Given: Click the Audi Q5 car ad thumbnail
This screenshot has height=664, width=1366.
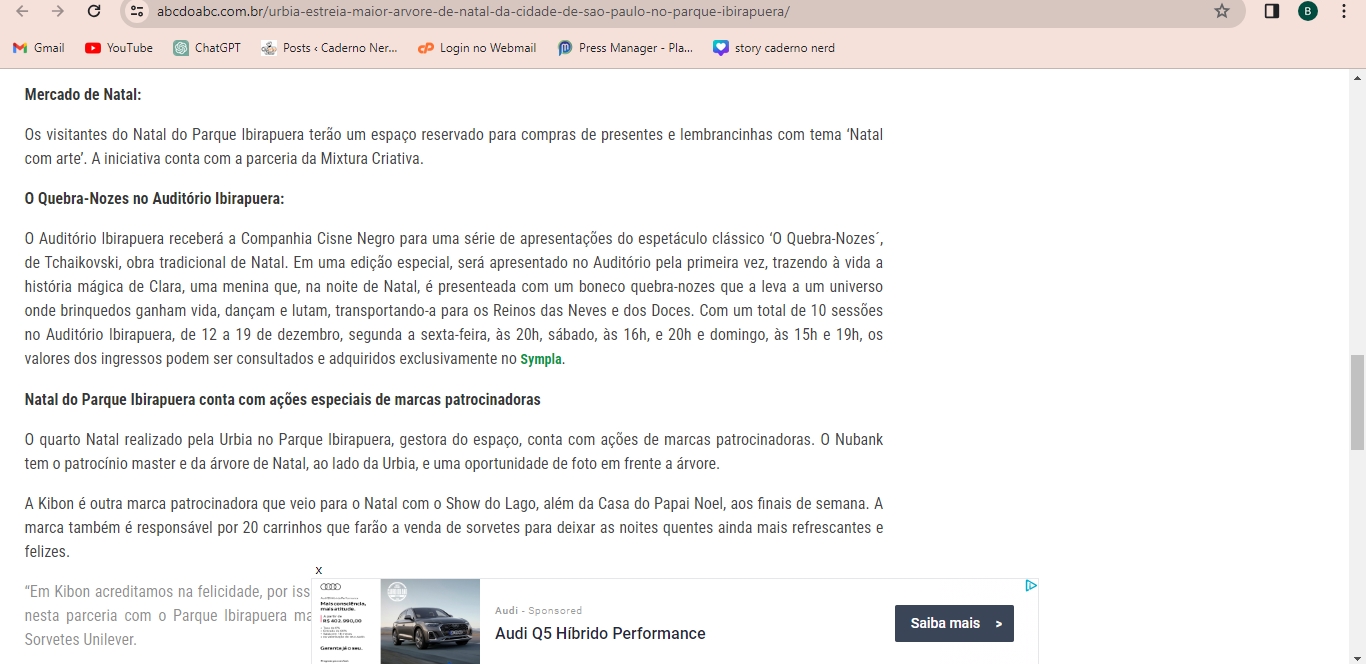Looking at the screenshot, I should [x=430, y=621].
